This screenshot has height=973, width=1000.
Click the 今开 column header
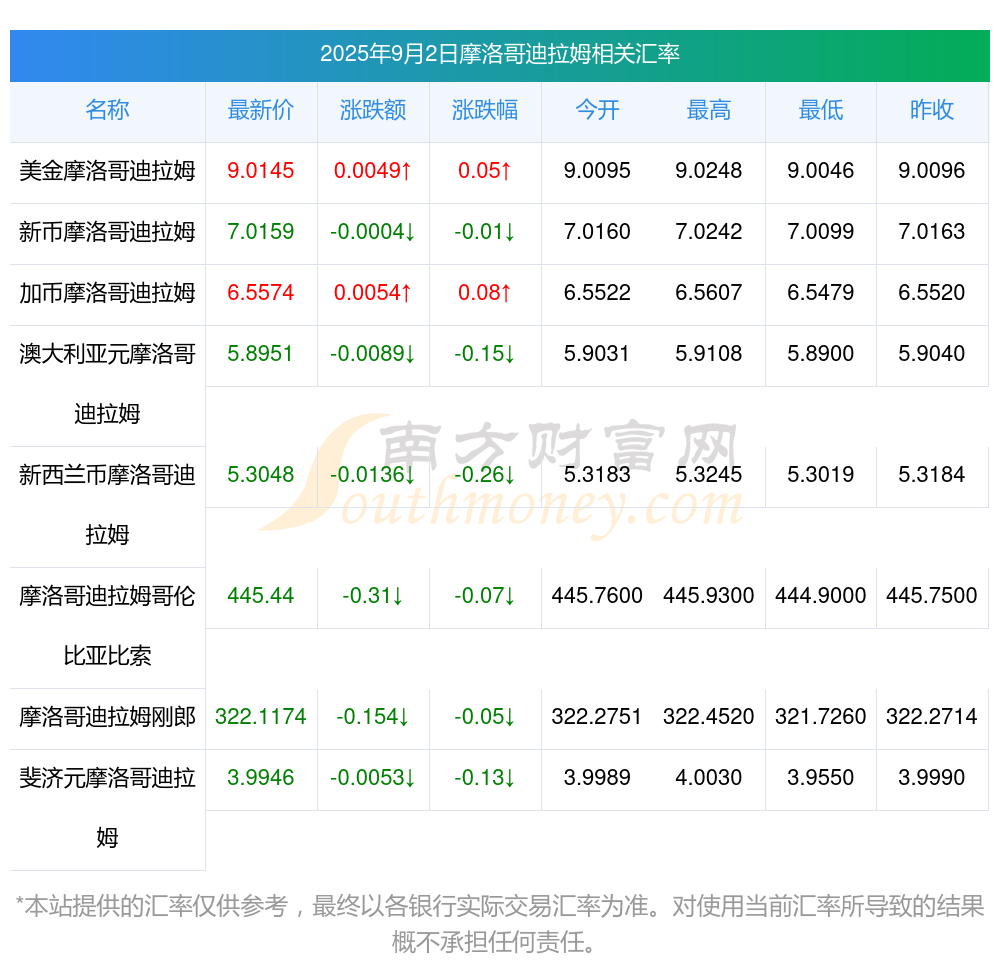pyautogui.click(x=597, y=110)
